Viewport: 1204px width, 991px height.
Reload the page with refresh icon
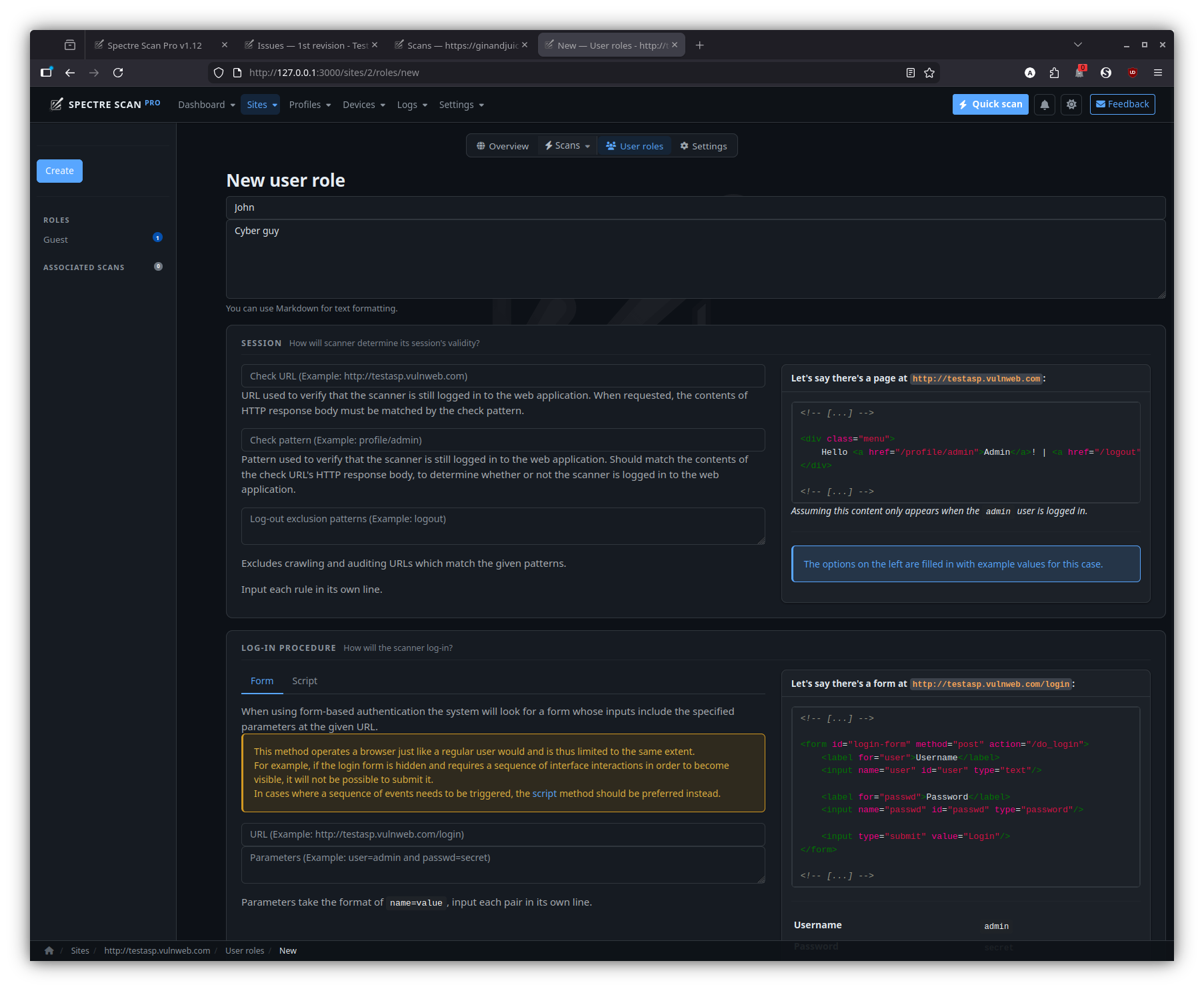point(118,73)
